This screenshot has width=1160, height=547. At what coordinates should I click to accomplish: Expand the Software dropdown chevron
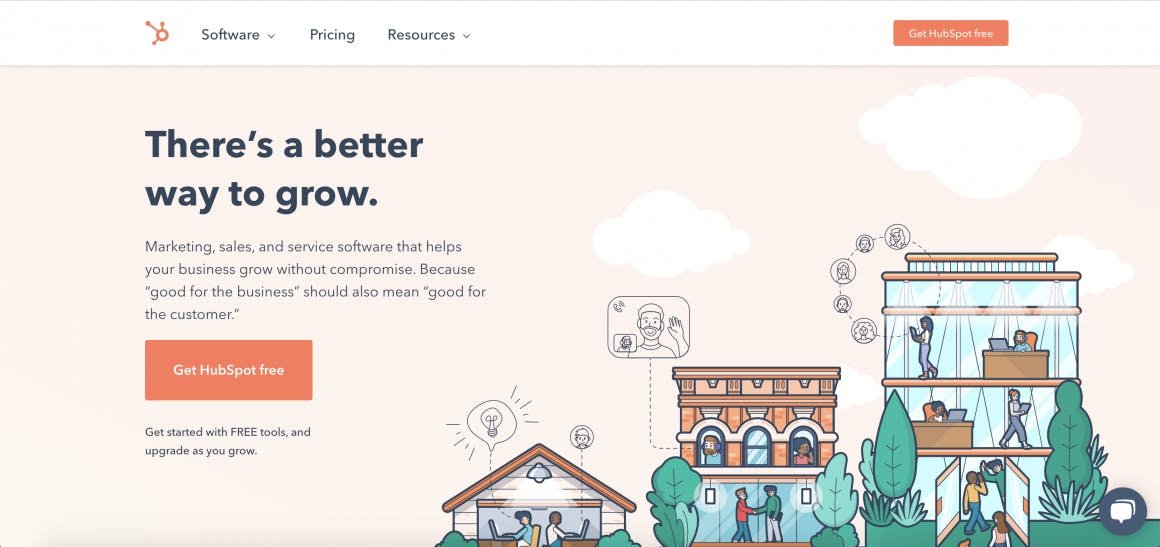272,36
